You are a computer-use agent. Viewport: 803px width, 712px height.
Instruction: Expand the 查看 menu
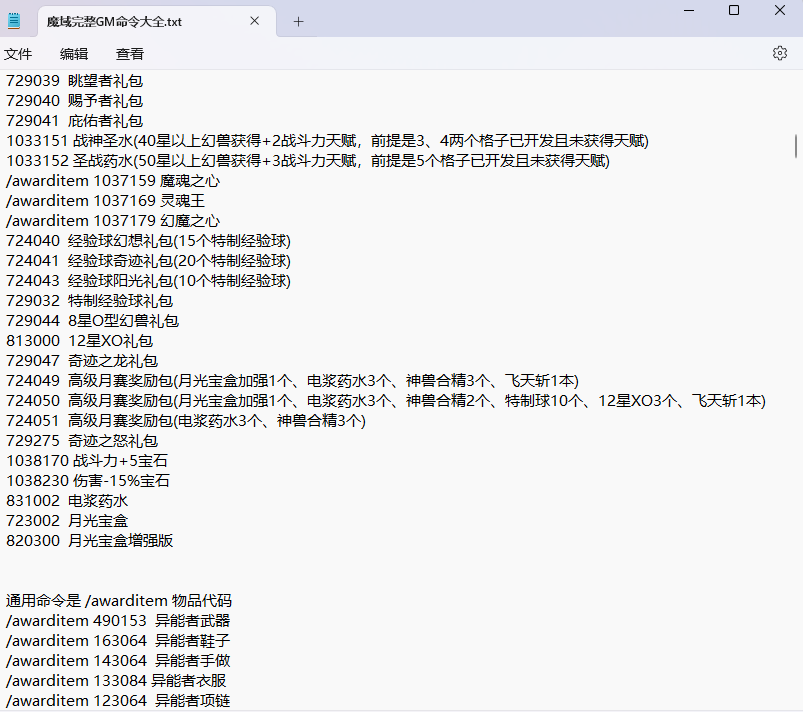click(130, 54)
